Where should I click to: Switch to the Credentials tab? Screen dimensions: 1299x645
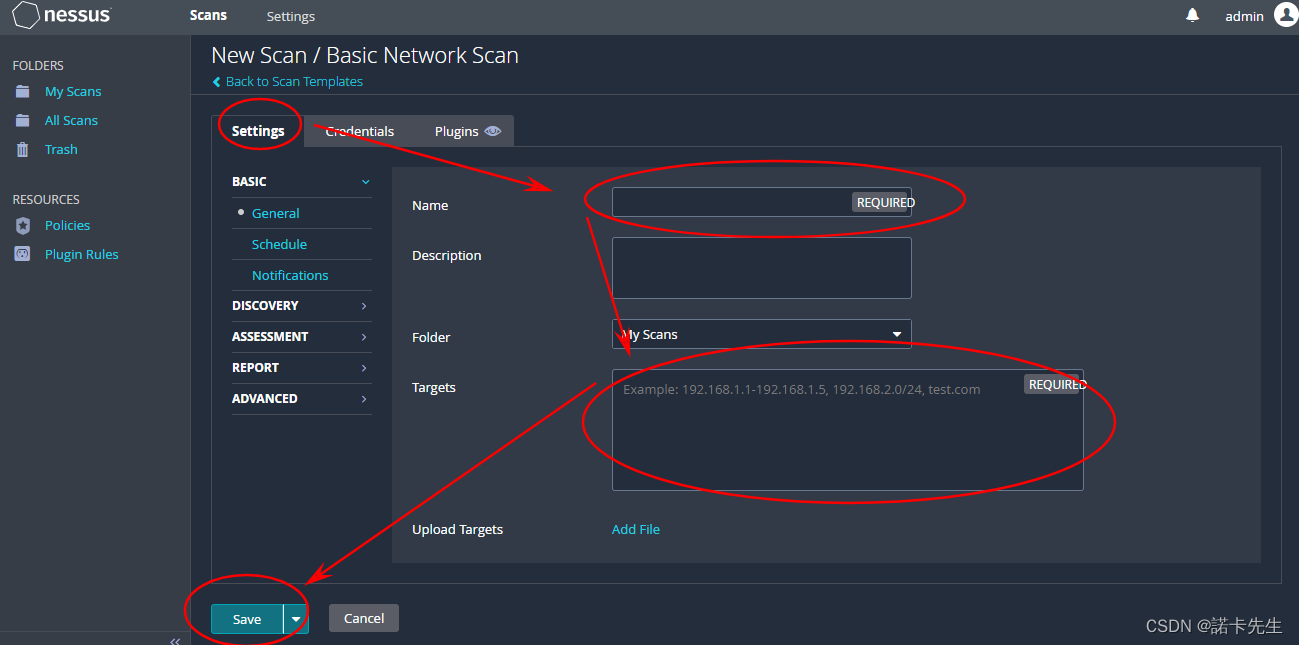tap(360, 131)
